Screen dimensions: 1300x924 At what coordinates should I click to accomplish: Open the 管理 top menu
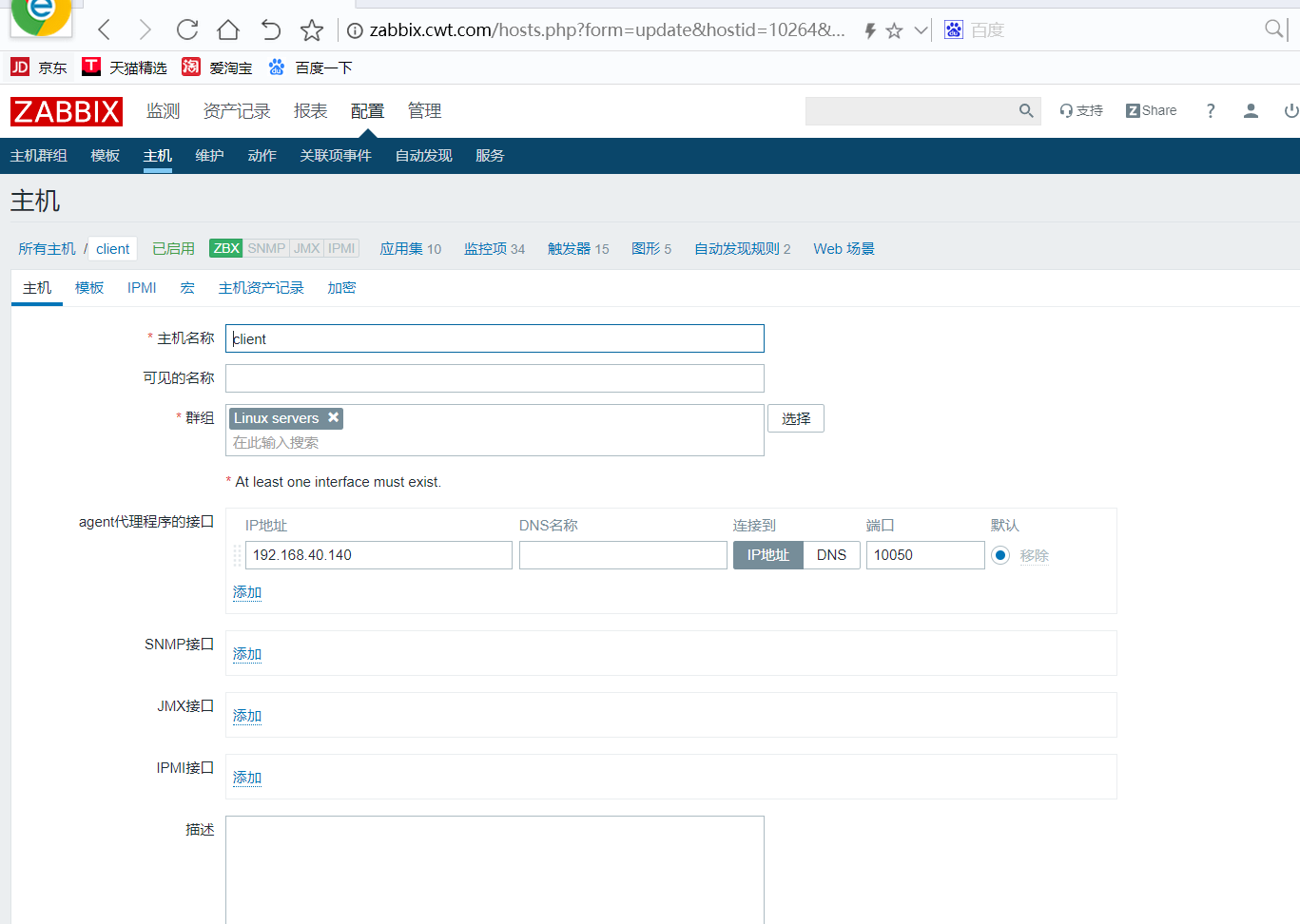[425, 111]
